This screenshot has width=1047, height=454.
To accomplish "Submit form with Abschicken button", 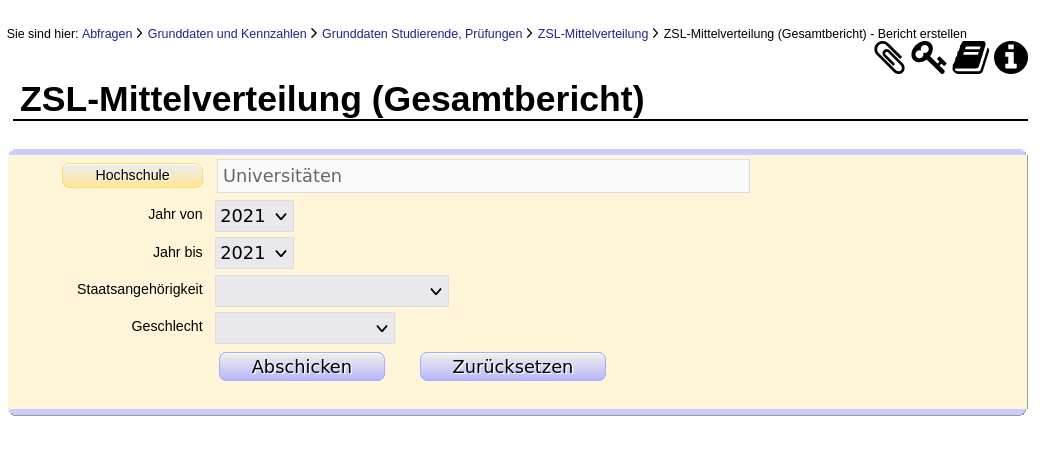I will pyautogui.click(x=302, y=367).
